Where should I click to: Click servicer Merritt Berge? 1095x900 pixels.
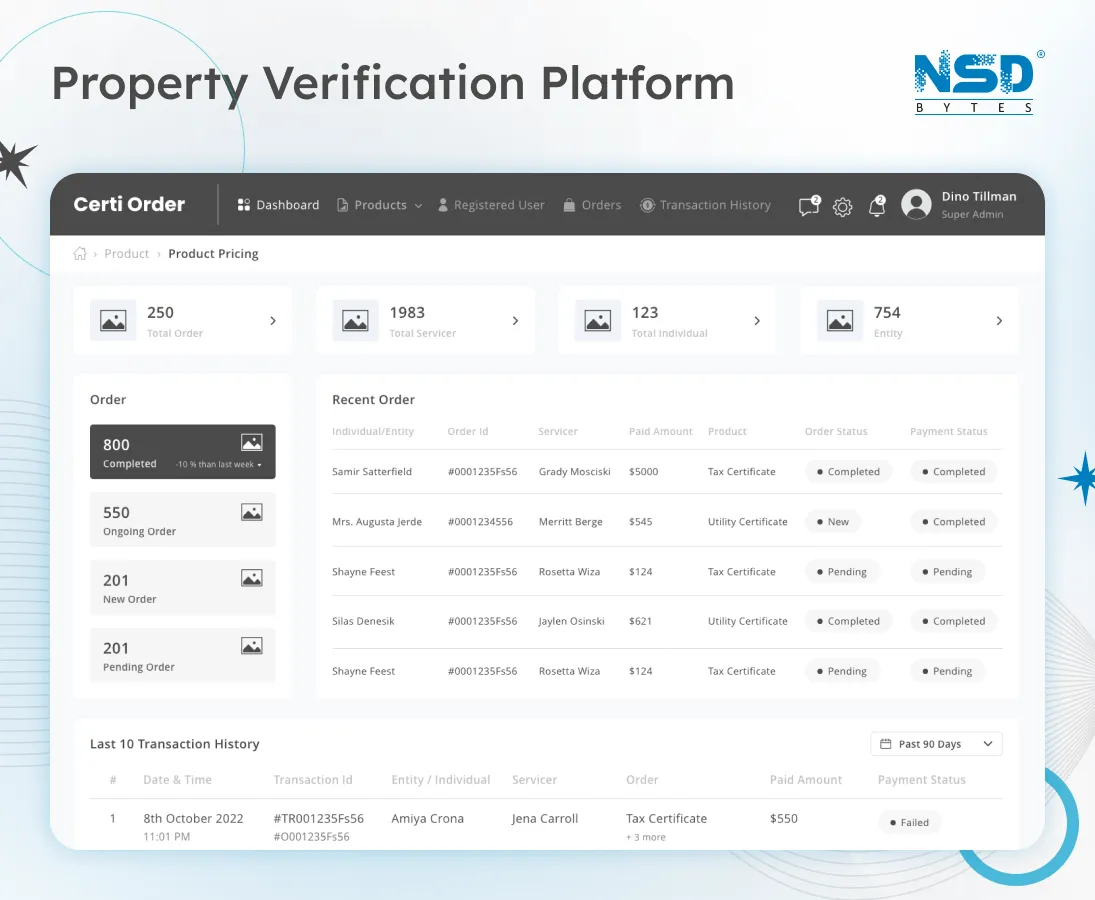coord(571,522)
